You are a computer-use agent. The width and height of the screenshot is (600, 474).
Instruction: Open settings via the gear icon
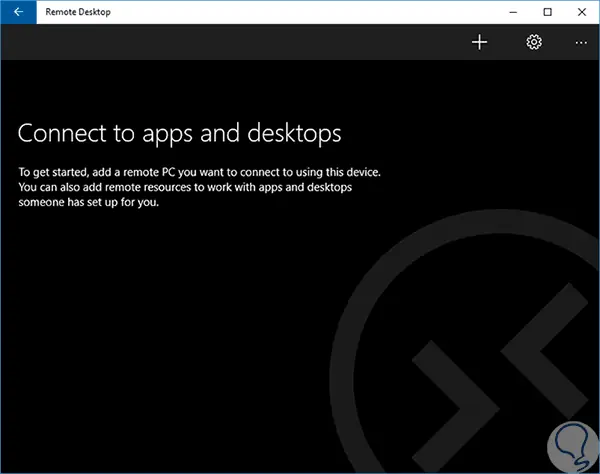click(534, 42)
